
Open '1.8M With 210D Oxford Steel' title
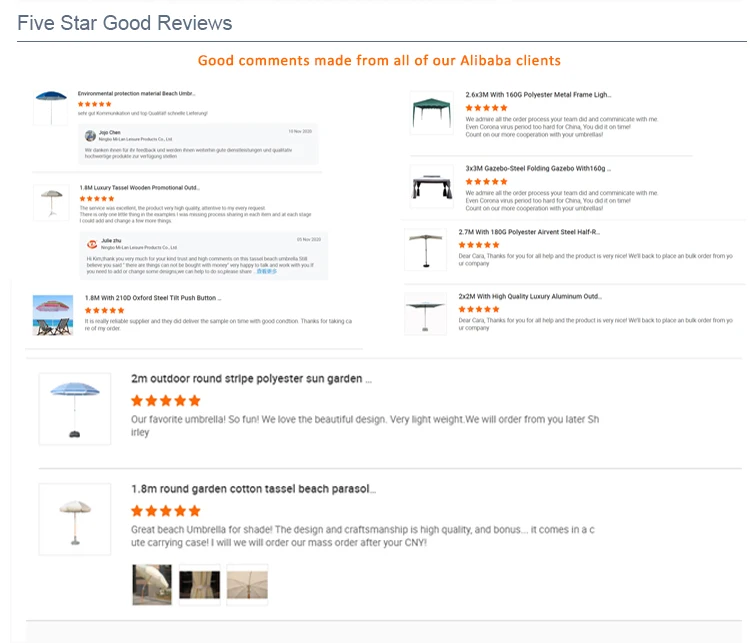pos(152,298)
